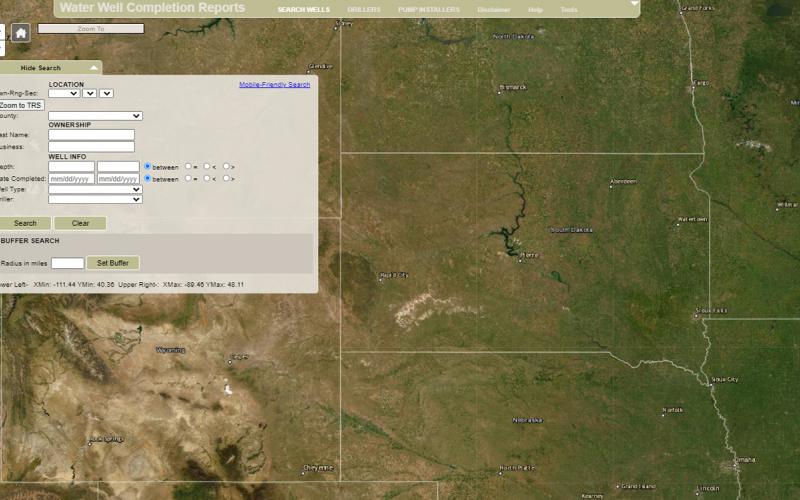This screenshot has height=500, width=800.
Task: Expand the Well Type dropdown
Action: click(95, 189)
